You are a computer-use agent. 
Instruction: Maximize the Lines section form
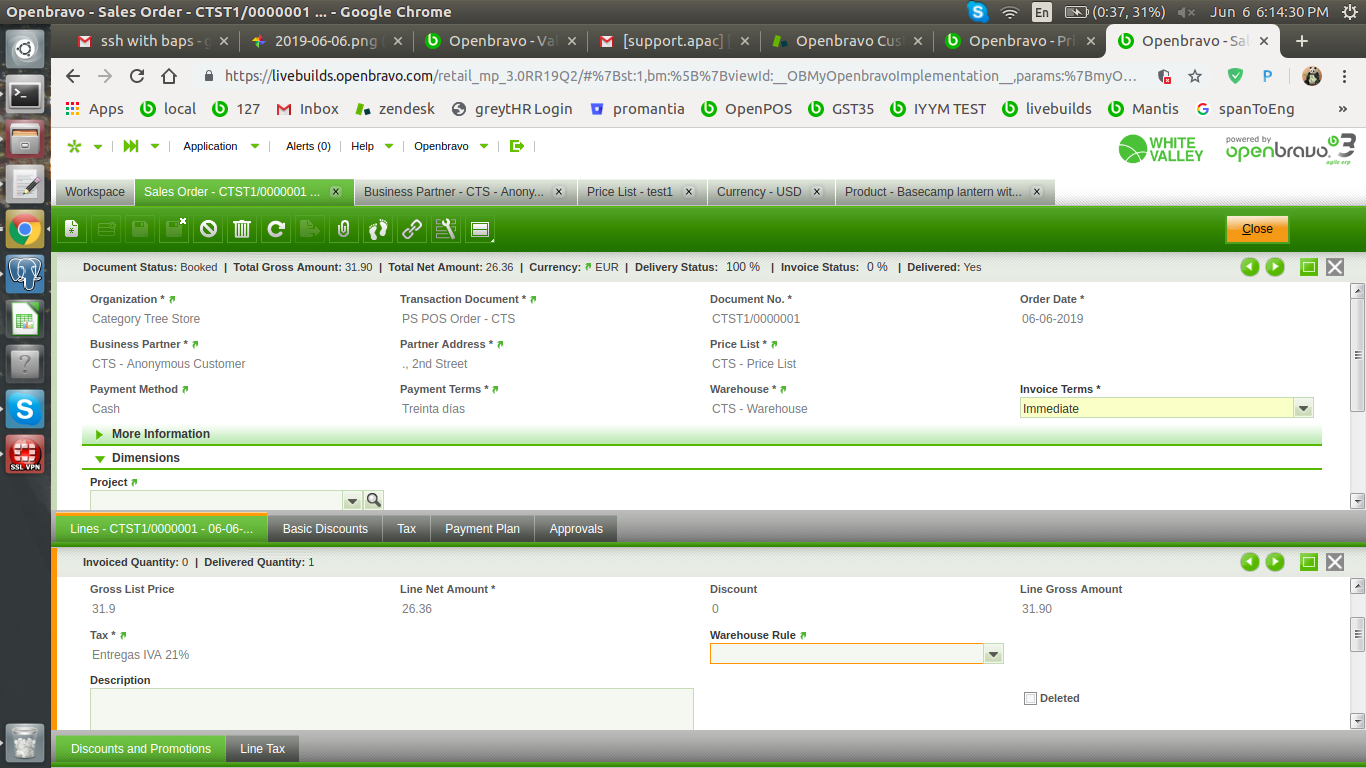pos(1308,562)
